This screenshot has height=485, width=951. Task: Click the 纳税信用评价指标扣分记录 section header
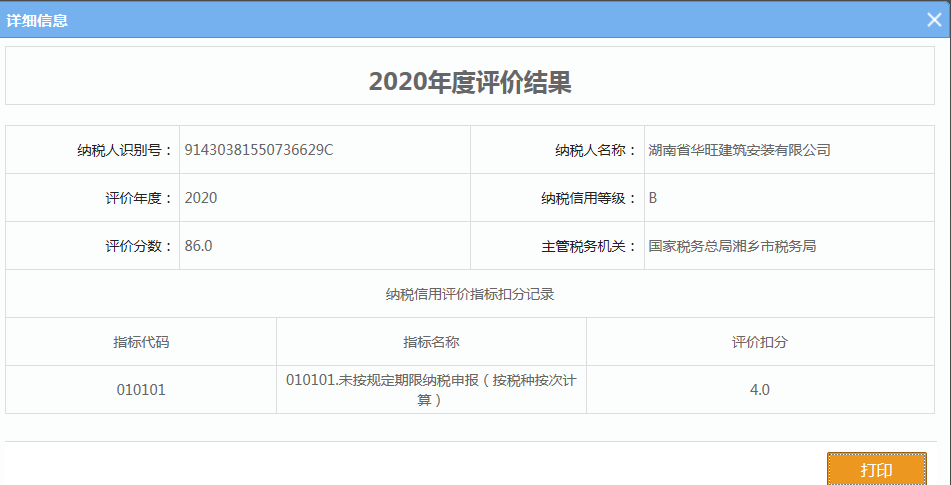pyautogui.click(x=470, y=294)
